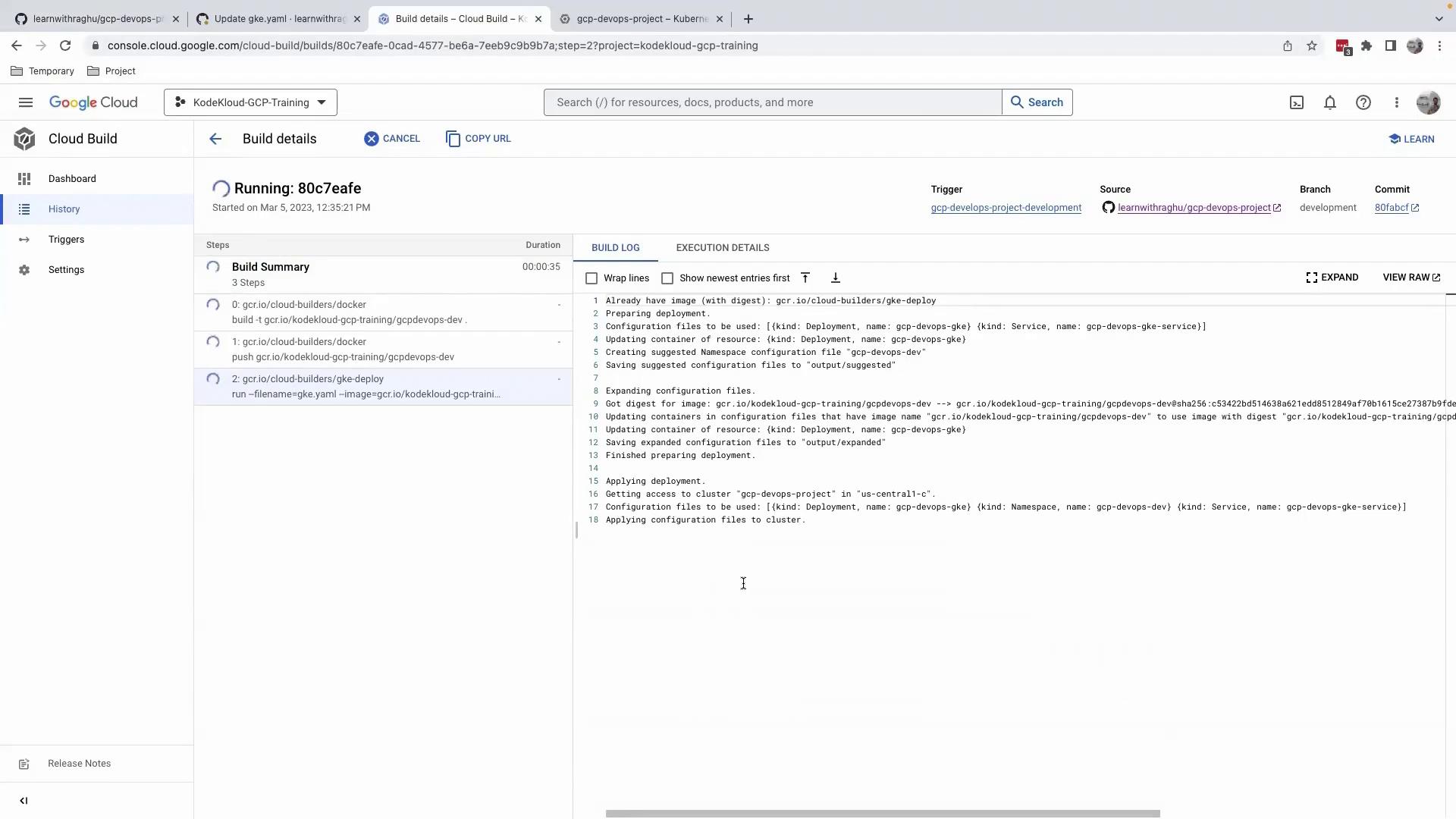The image size is (1456, 819).
Task: Open the help question mark icon
Action: click(1363, 102)
